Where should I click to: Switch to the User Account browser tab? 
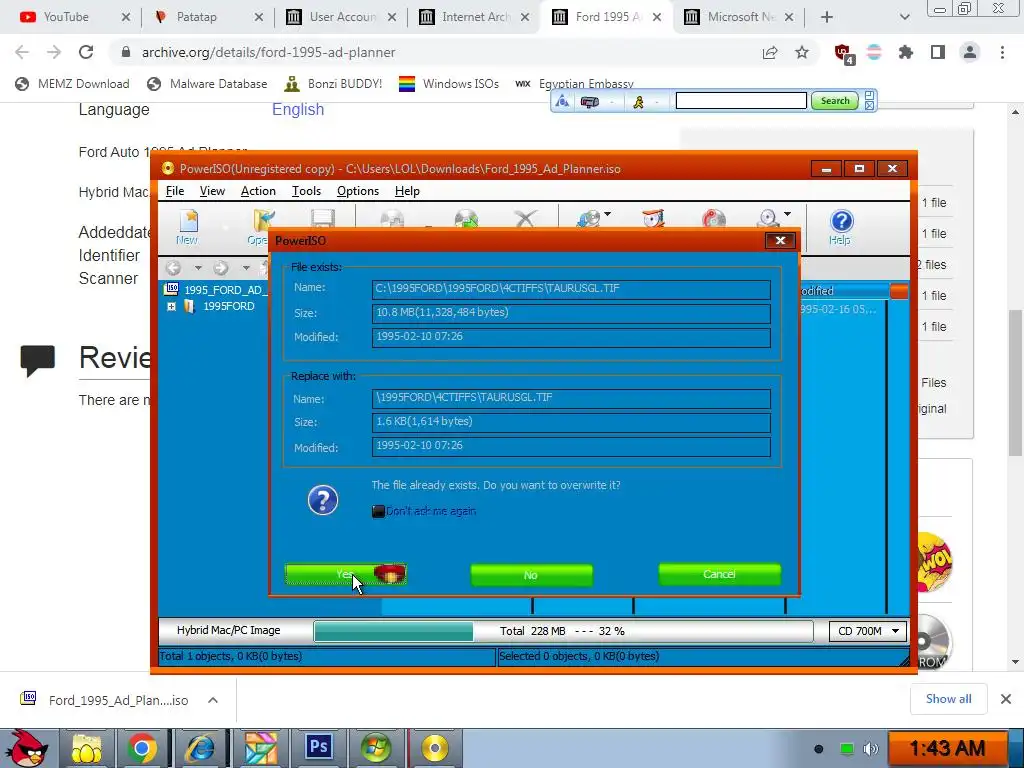click(341, 17)
